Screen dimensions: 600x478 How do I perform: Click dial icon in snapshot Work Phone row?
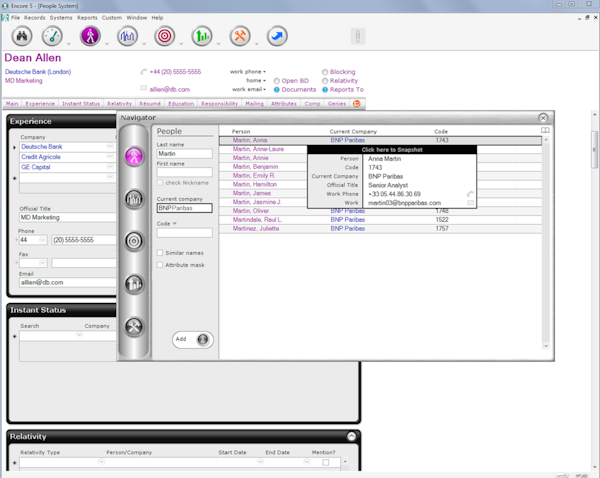click(470, 194)
